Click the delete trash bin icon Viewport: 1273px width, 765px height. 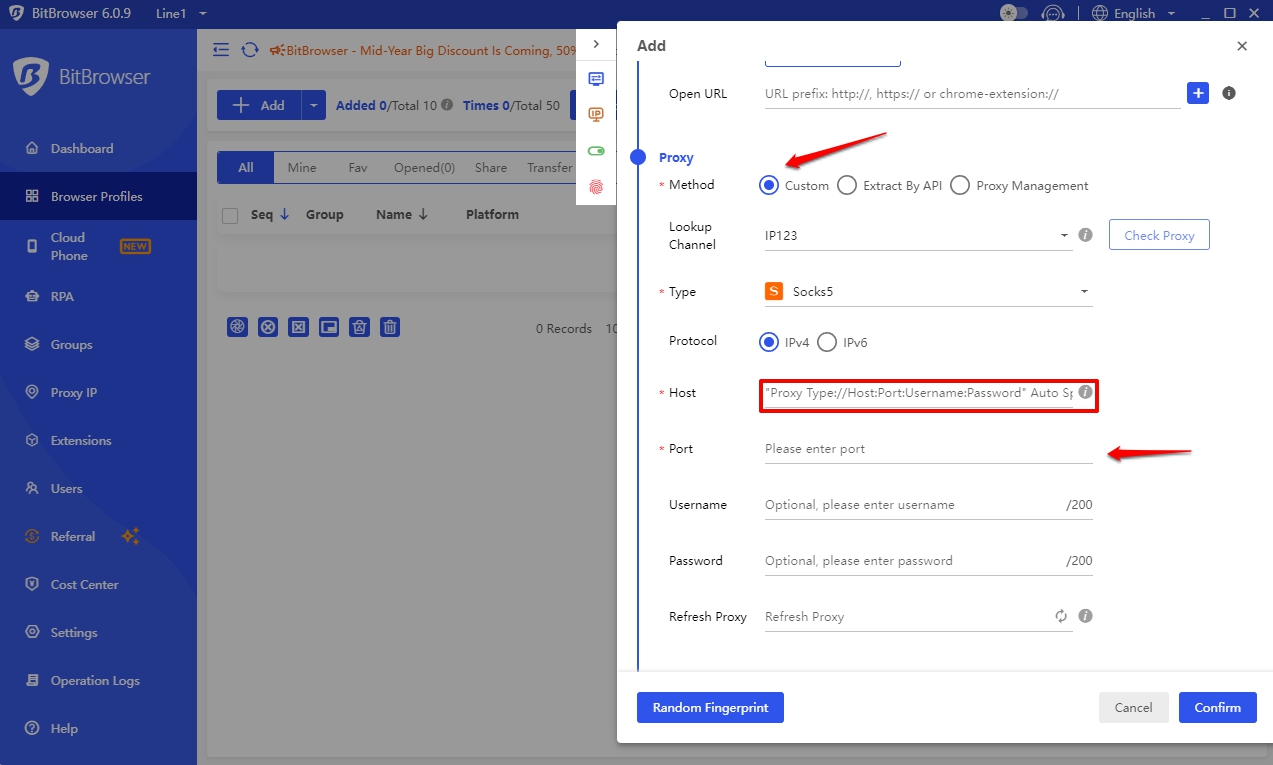point(391,327)
